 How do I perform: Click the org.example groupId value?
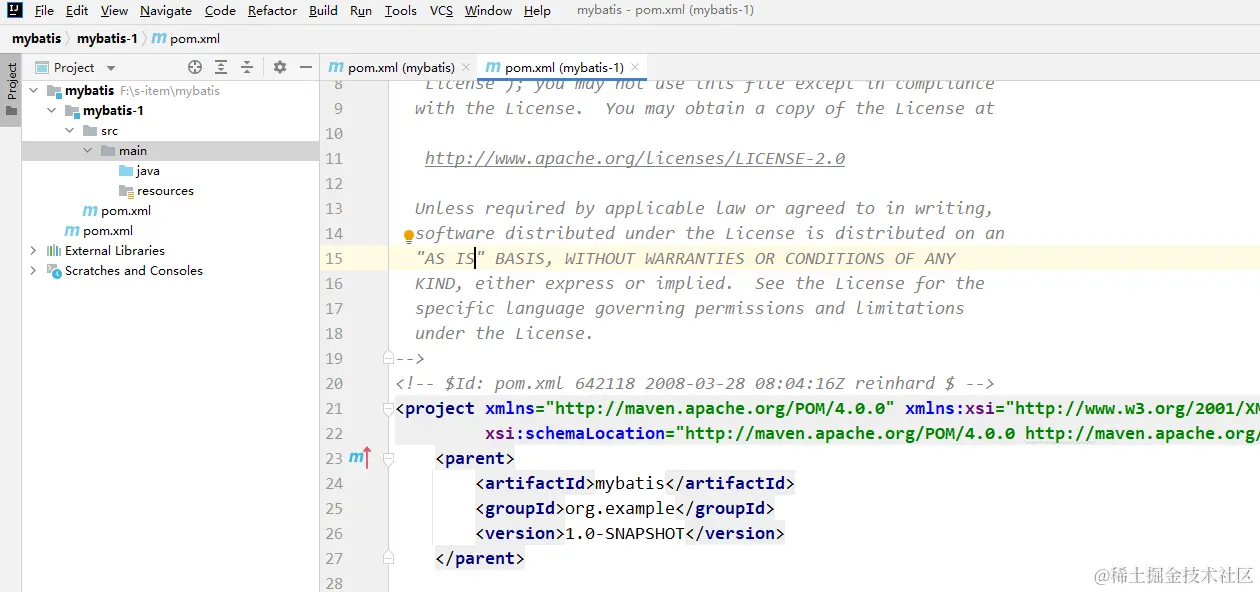tap(620, 508)
